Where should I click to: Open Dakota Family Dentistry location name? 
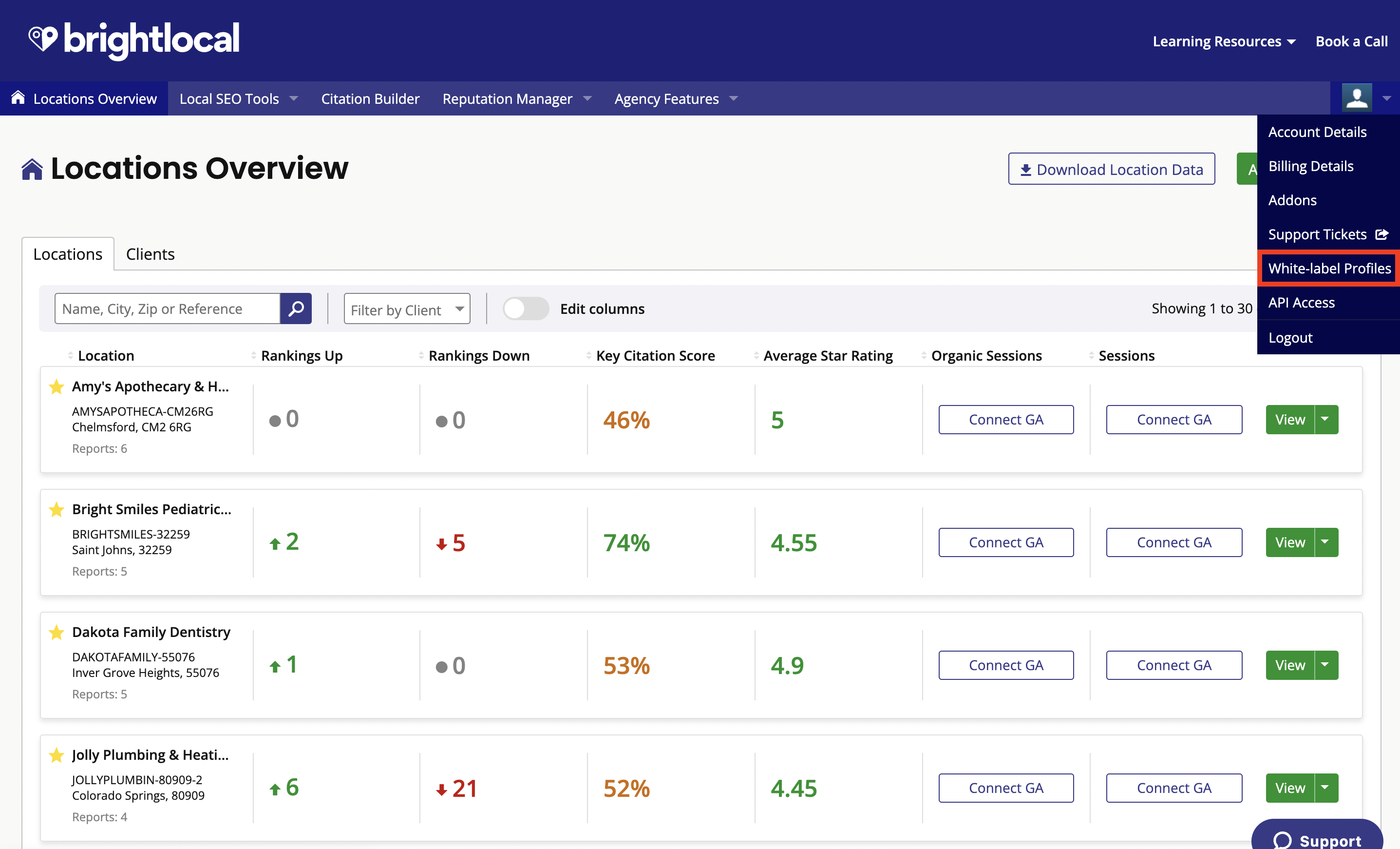151,632
